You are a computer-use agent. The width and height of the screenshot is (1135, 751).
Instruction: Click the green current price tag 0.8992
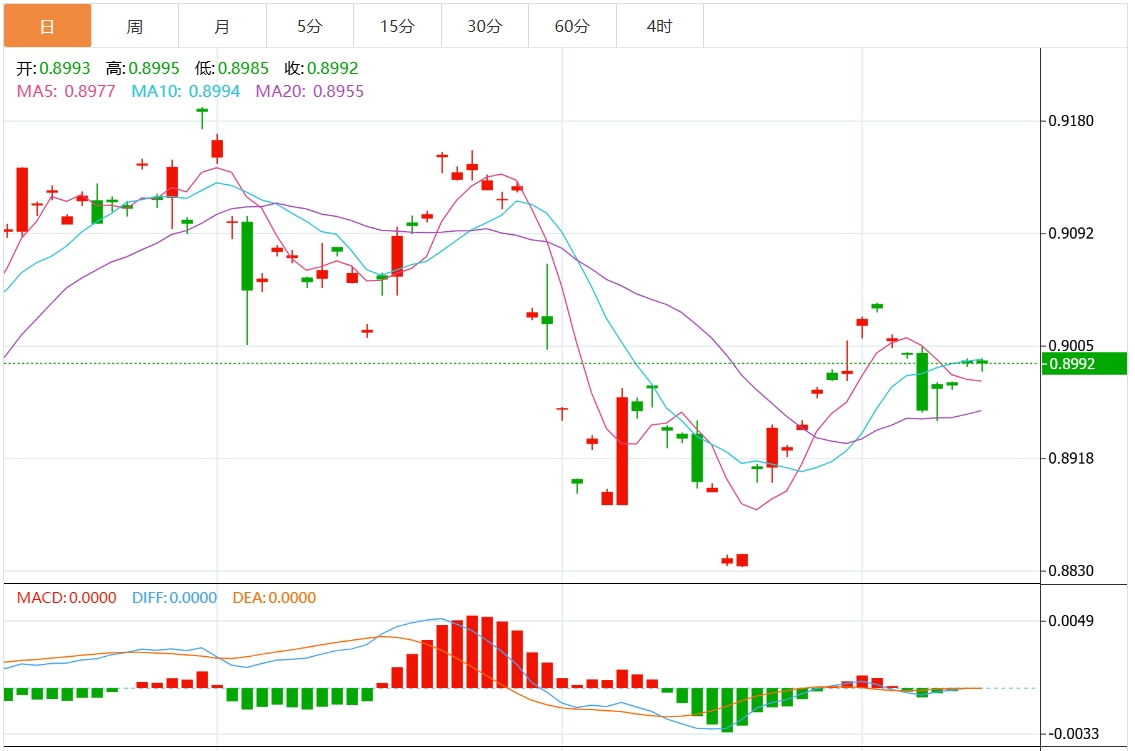tap(1084, 363)
